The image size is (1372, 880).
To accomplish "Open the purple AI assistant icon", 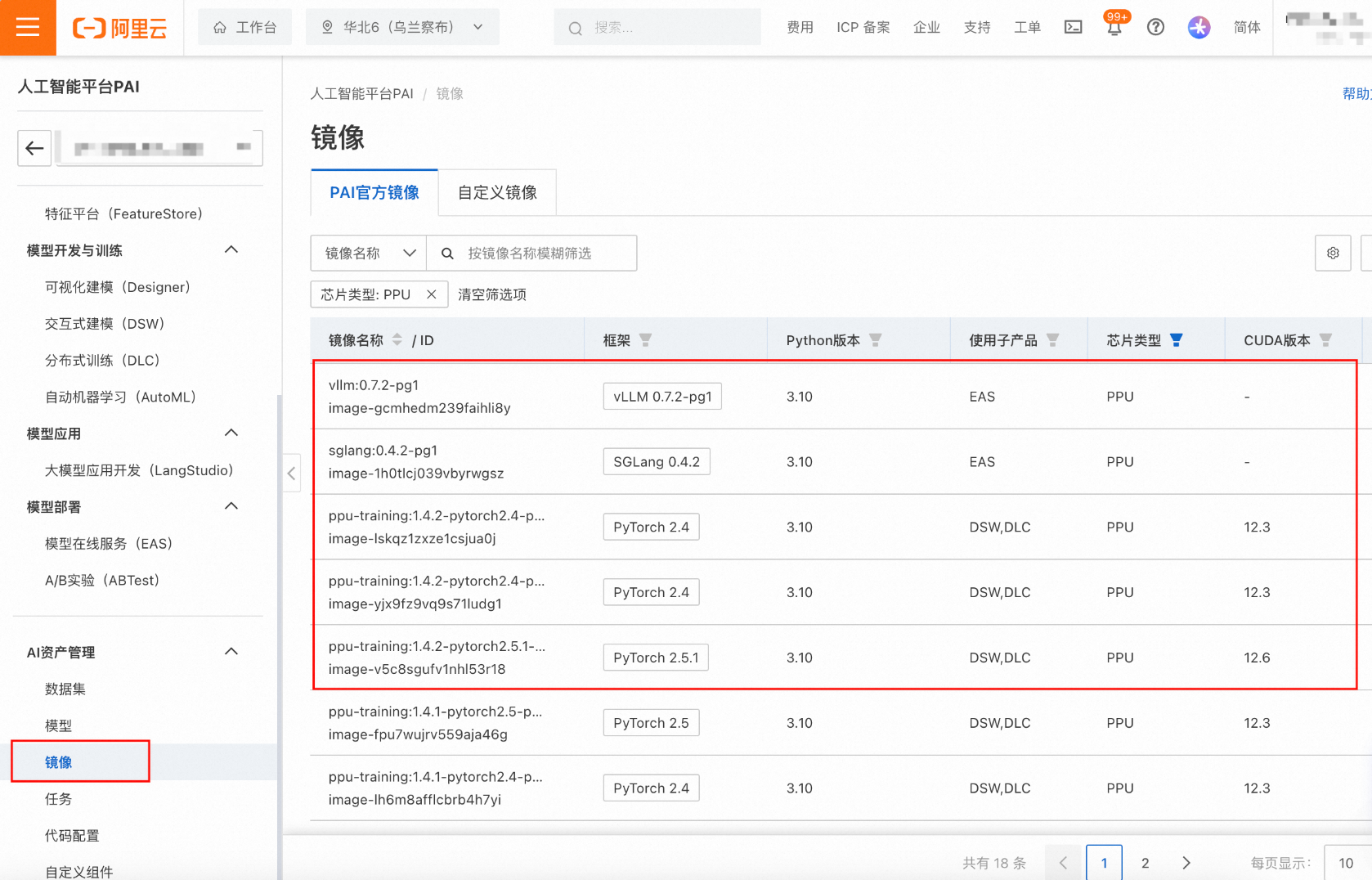I will pos(1199,27).
